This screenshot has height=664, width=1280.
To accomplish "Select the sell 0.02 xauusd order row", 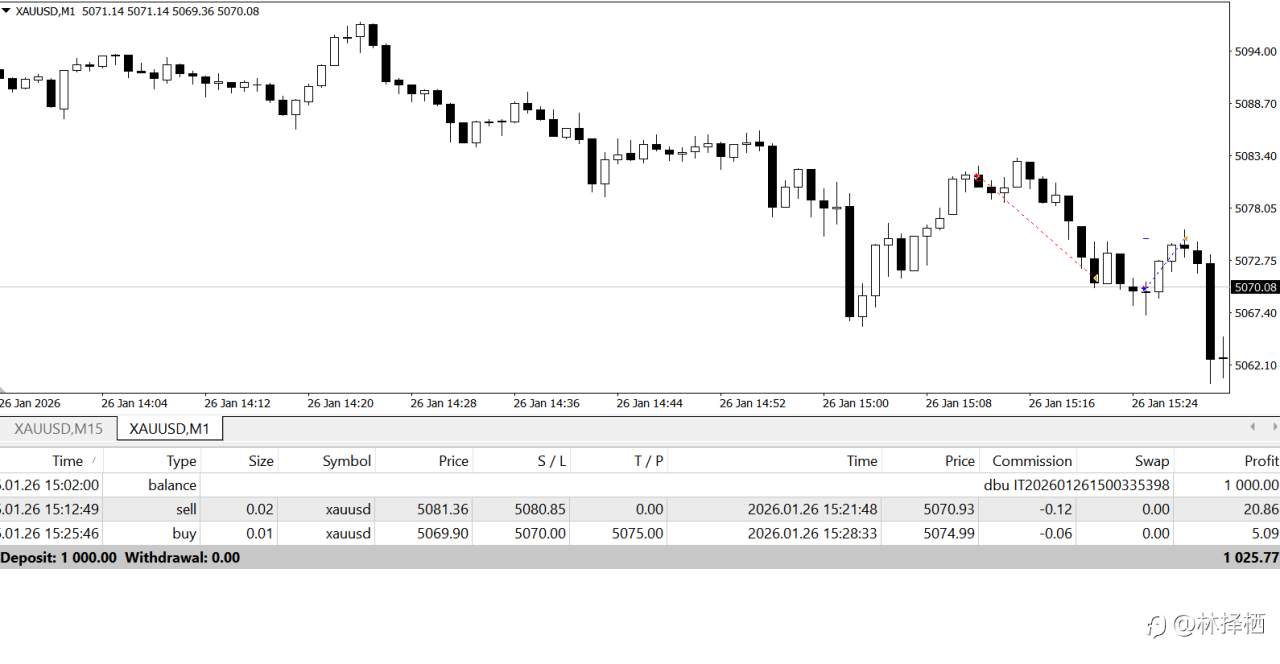I will 640,509.
